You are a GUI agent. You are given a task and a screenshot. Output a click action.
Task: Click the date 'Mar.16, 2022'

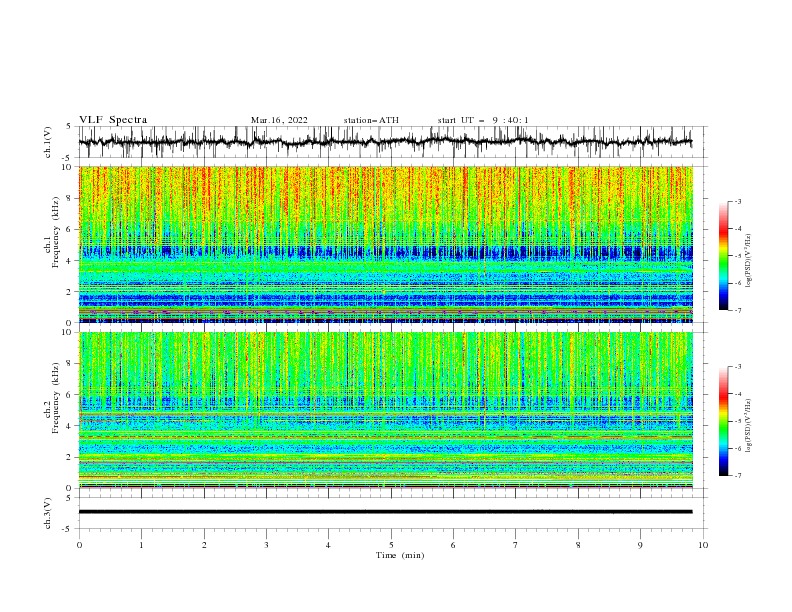(x=279, y=120)
